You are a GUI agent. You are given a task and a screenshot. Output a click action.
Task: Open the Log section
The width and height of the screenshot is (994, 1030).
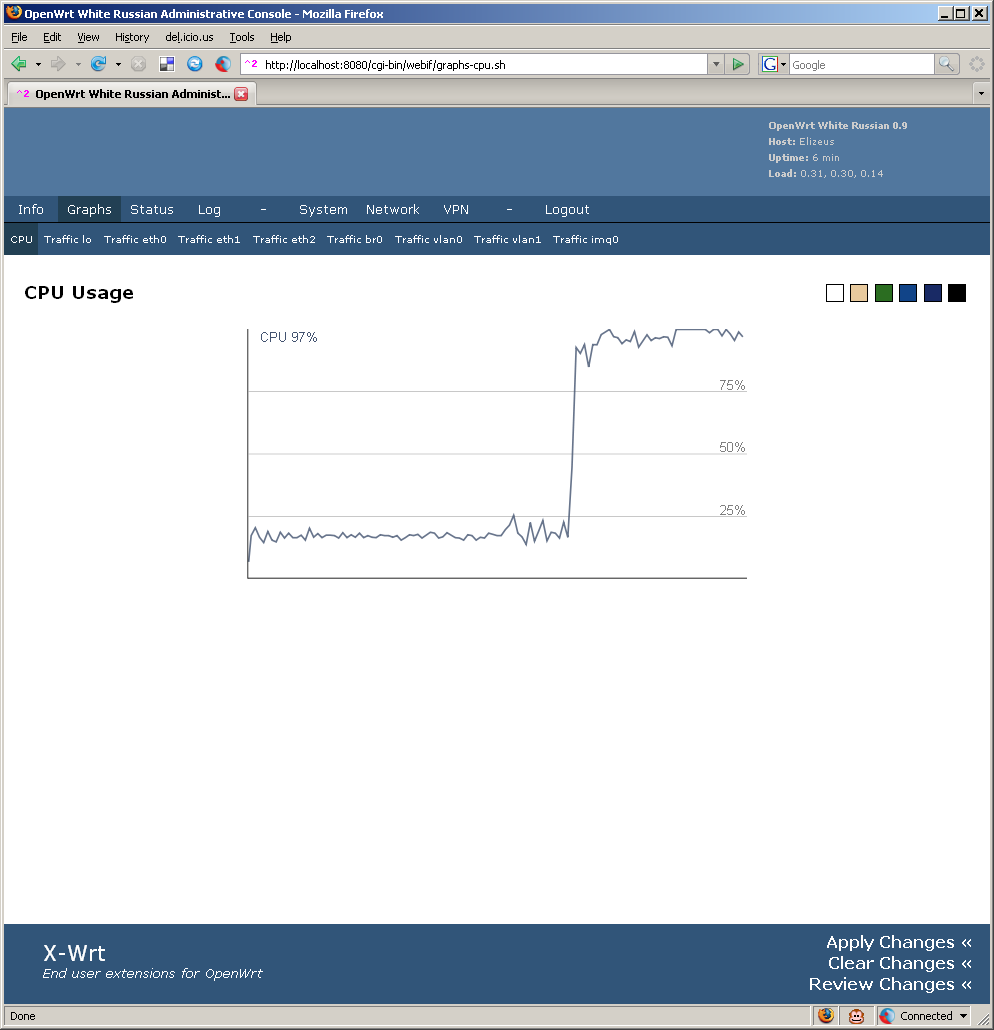coord(209,210)
